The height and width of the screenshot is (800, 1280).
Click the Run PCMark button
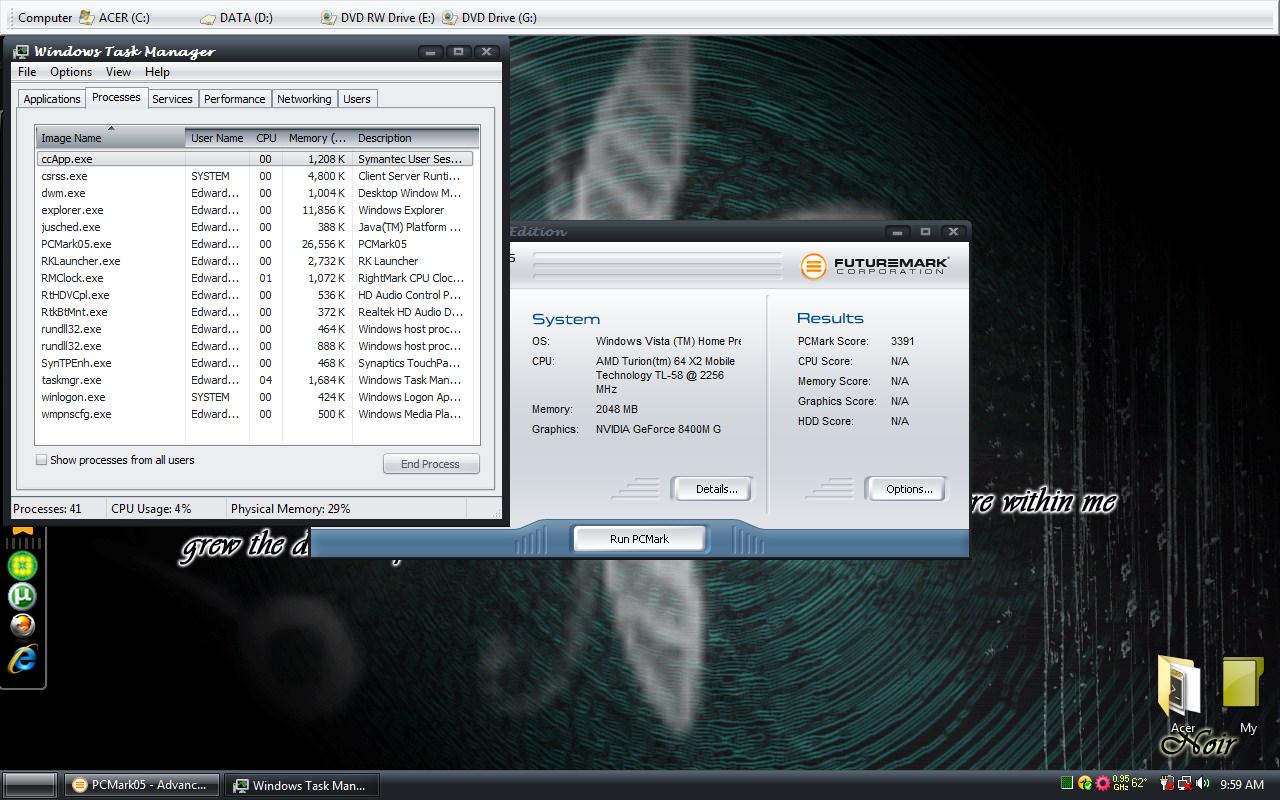click(x=639, y=539)
